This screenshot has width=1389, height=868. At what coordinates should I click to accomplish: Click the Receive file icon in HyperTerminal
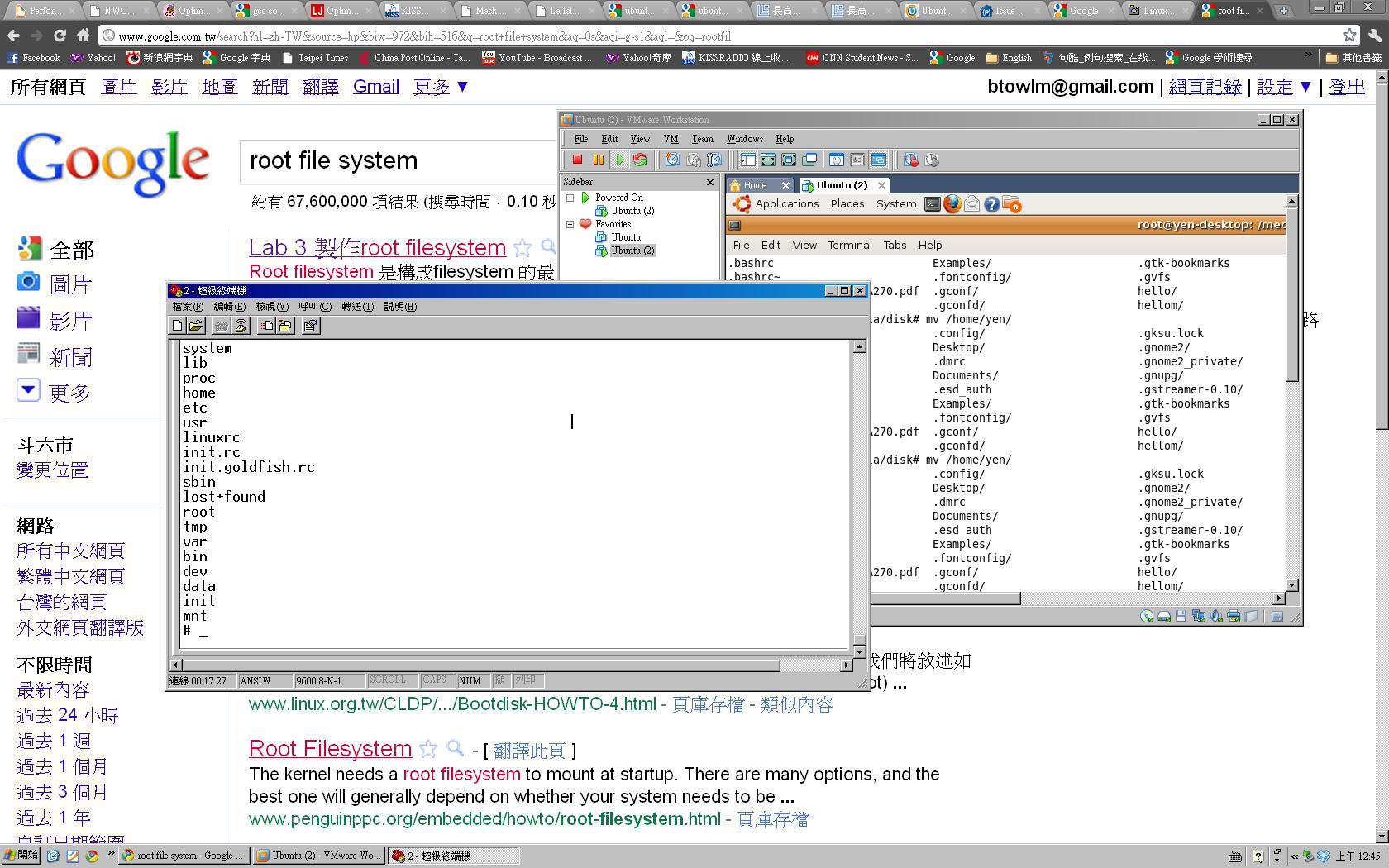[285, 327]
